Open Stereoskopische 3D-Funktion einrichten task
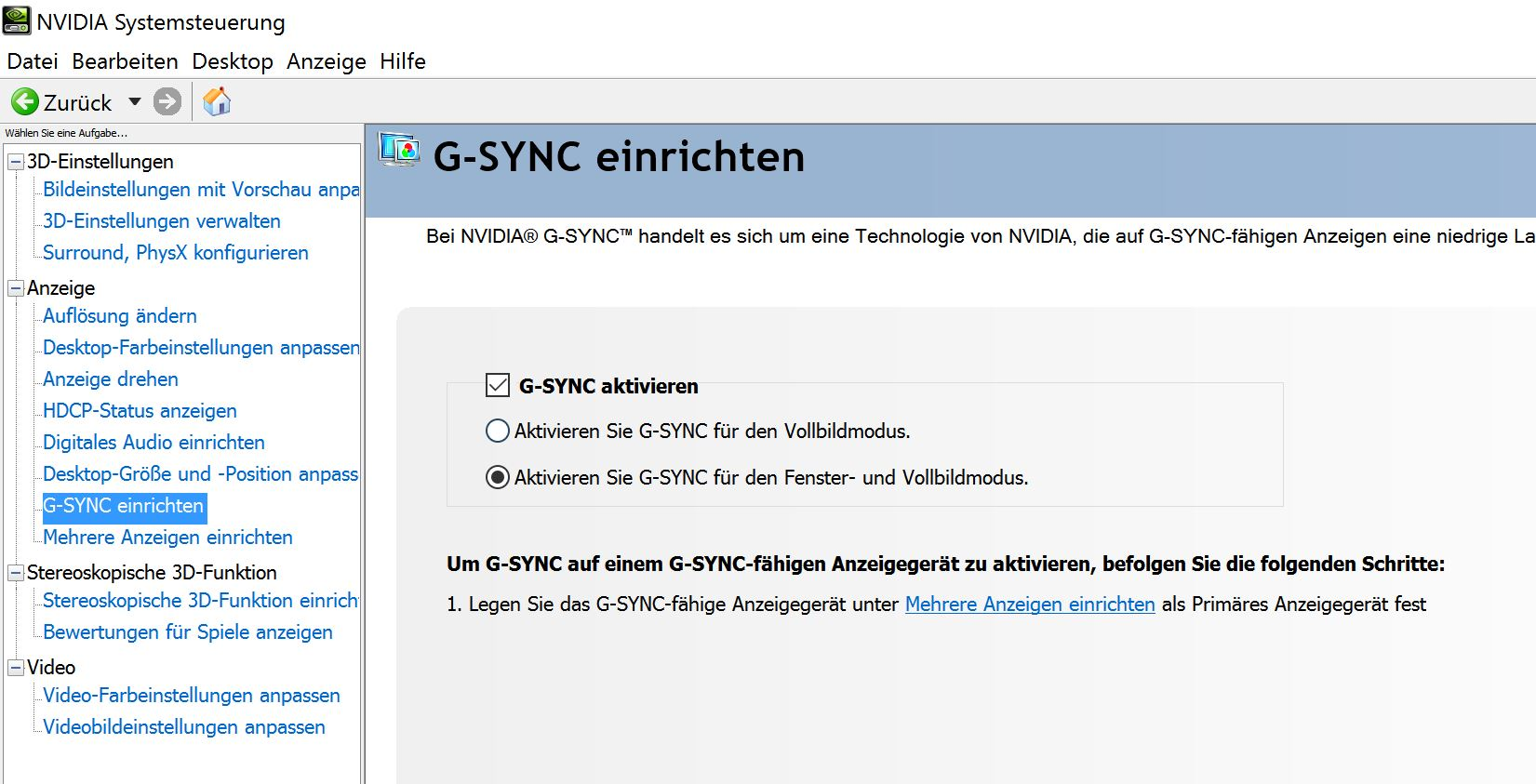The image size is (1536, 784). tap(201, 601)
